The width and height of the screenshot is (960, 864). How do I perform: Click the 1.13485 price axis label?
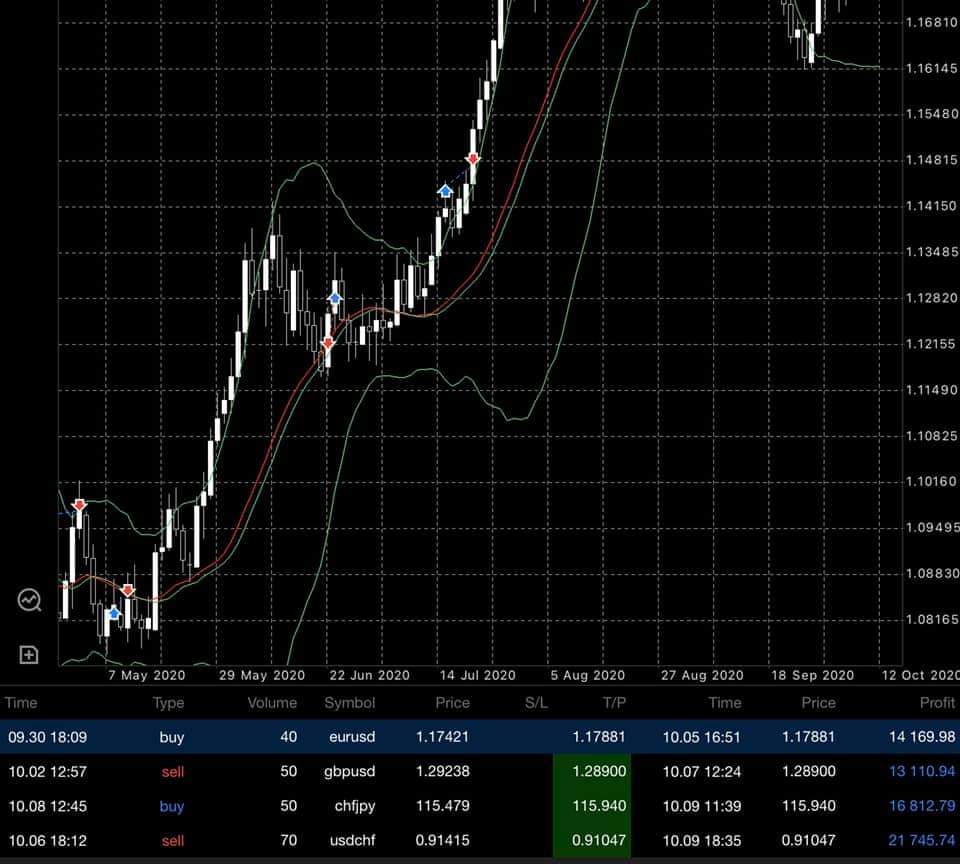pyautogui.click(x=932, y=252)
